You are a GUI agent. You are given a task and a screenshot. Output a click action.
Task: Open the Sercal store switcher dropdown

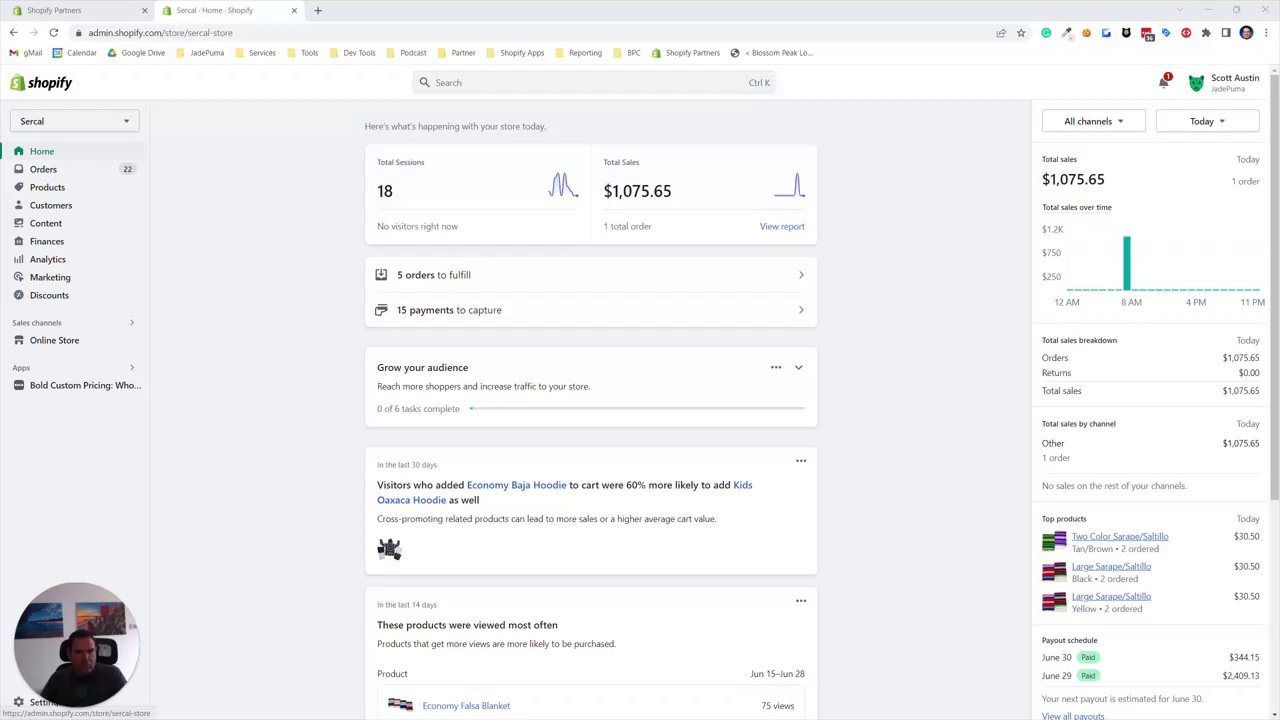point(74,121)
